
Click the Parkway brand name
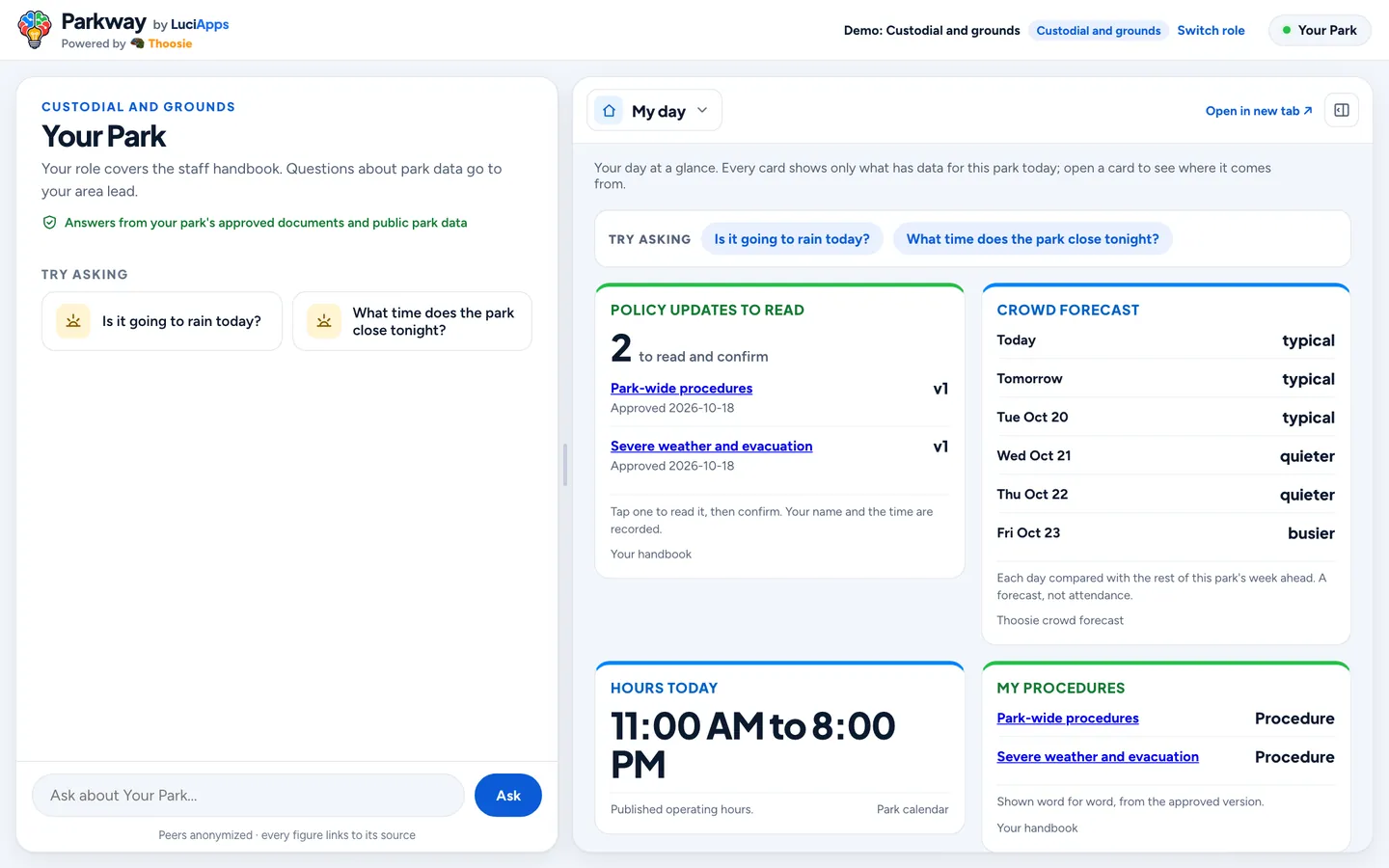point(103,22)
